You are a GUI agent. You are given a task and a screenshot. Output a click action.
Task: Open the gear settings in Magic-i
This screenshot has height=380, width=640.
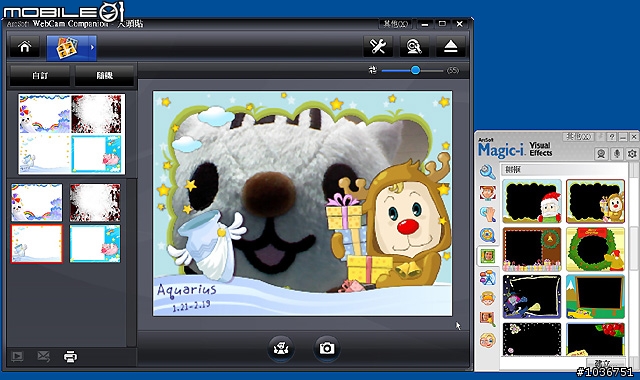pos(632,154)
